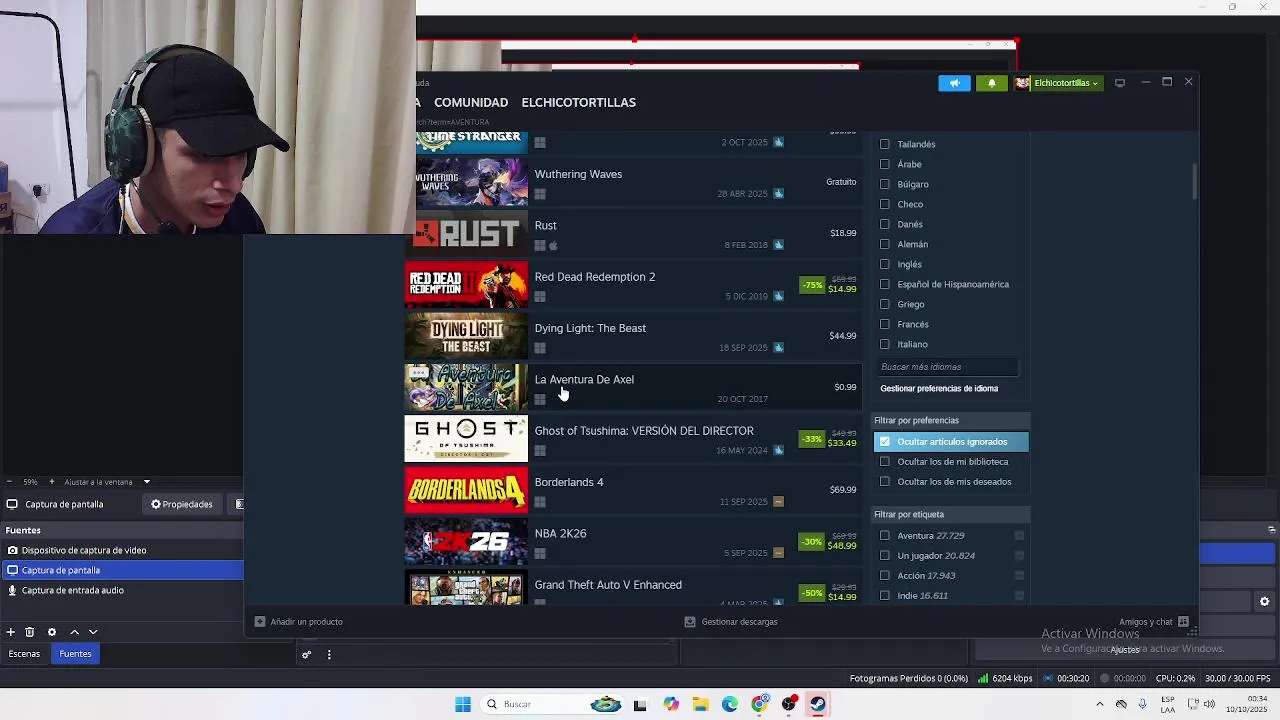
Task: Check Ocultar los de mi biblioteca
Action: pyautogui.click(x=884, y=461)
